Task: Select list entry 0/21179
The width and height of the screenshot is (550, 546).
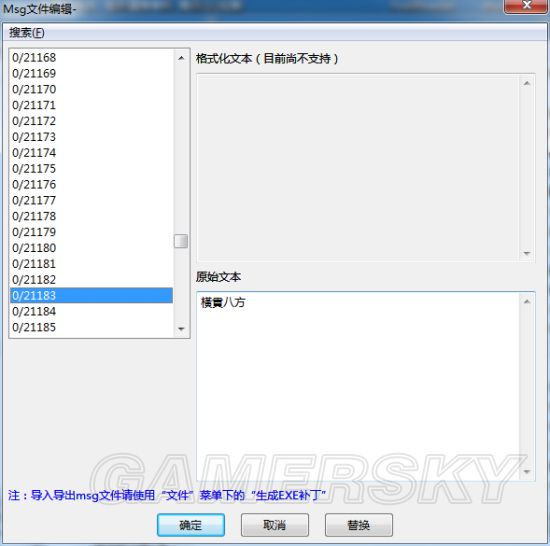Action: 91,232
